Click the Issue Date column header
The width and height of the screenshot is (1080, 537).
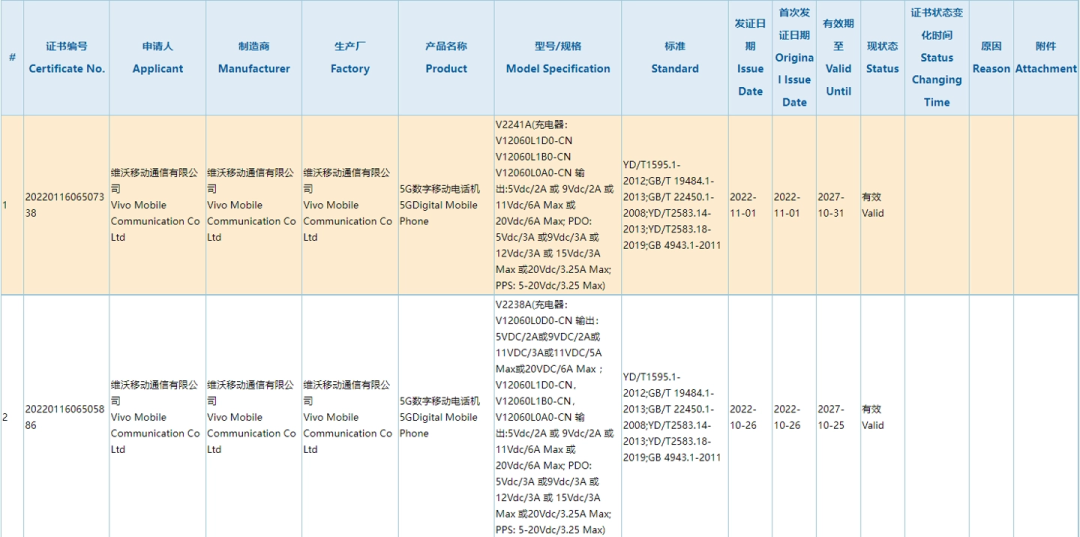coord(750,58)
